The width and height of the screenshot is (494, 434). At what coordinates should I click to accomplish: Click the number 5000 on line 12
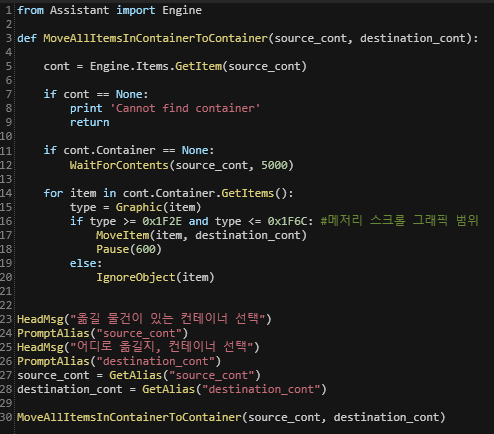[x=274, y=165]
